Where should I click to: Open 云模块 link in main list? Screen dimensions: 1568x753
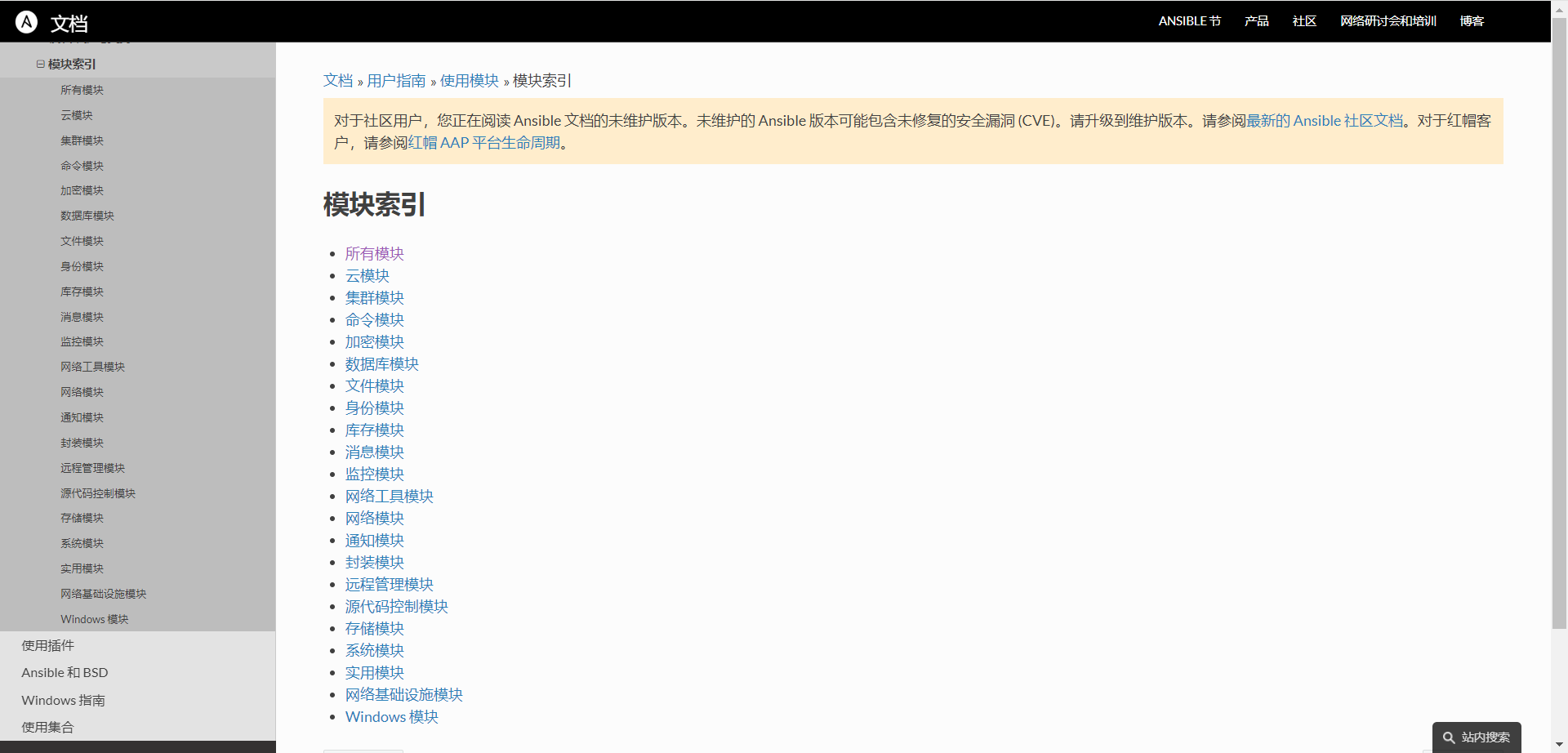click(x=367, y=276)
